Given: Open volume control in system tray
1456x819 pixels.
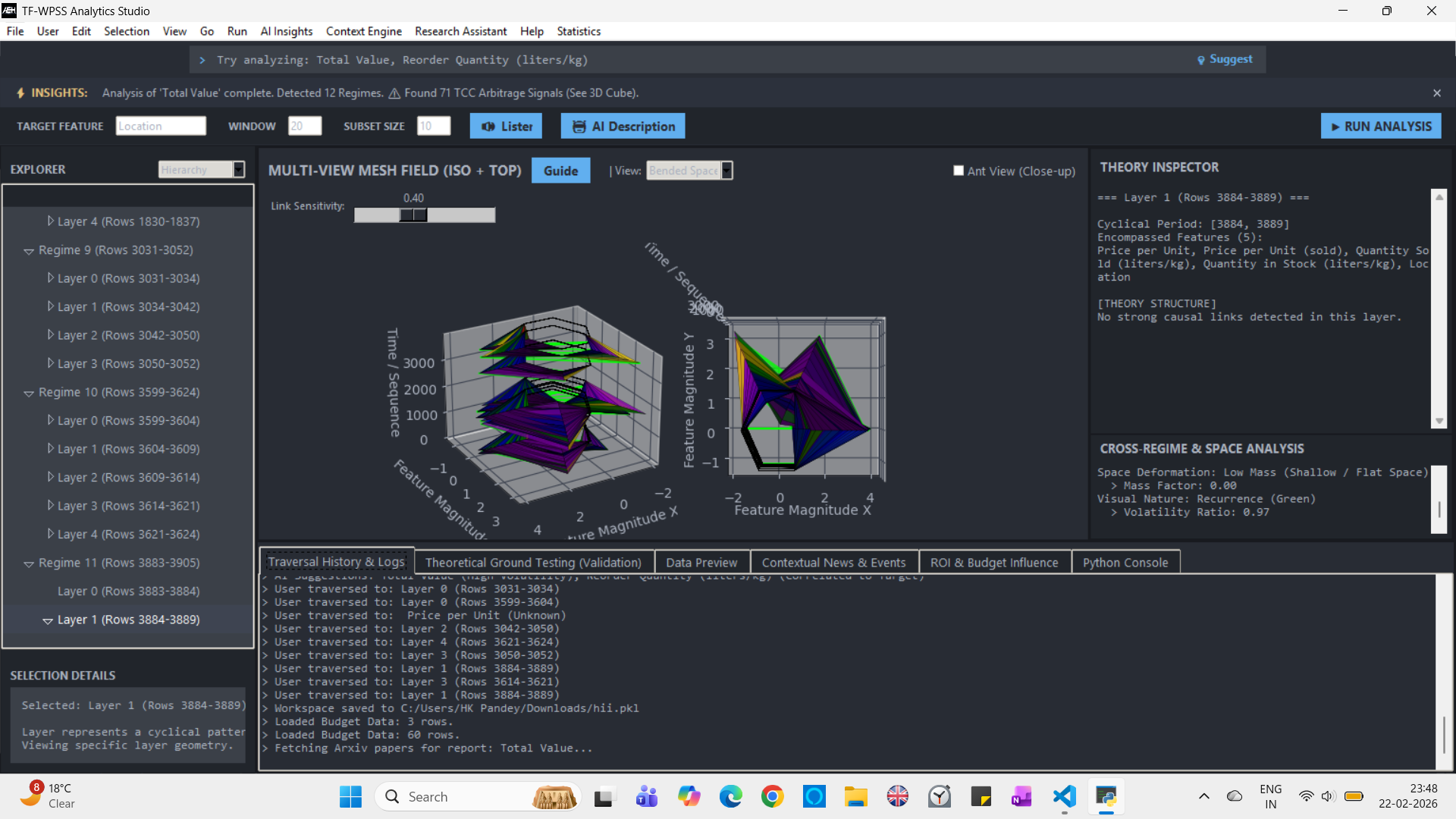Looking at the screenshot, I should pos(1329,796).
